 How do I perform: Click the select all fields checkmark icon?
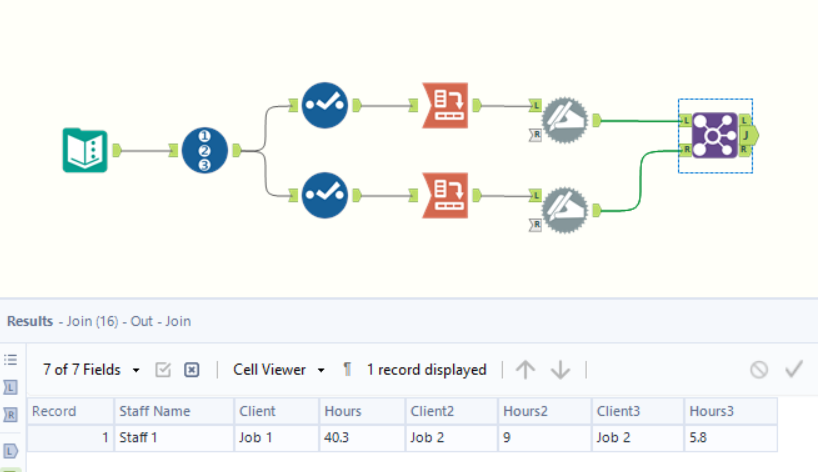163,370
